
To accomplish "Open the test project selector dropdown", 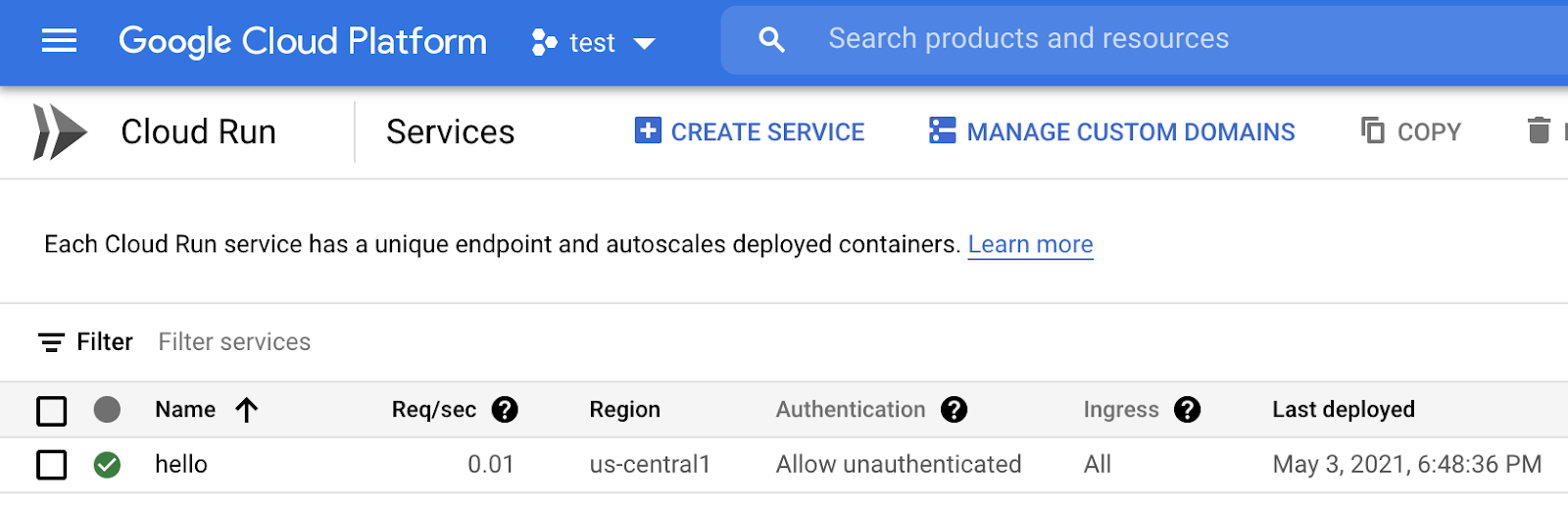I will coord(593,42).
